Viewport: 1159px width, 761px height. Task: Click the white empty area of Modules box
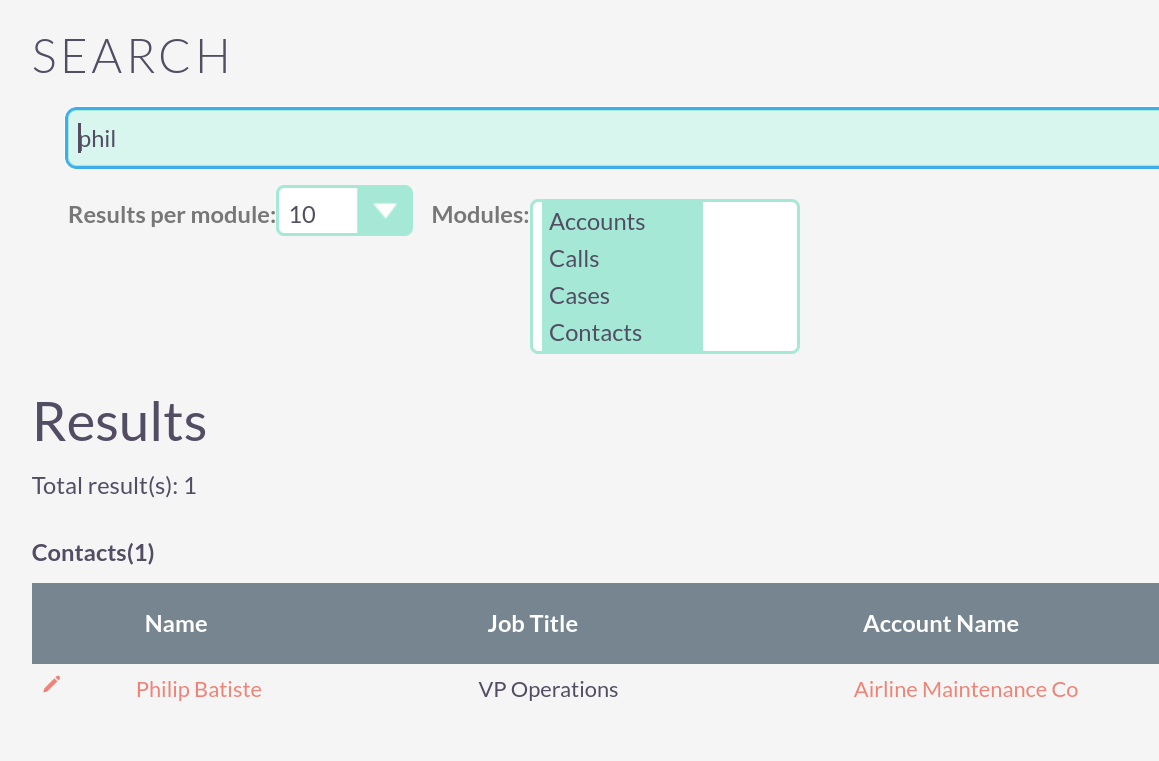click(749, 277)
